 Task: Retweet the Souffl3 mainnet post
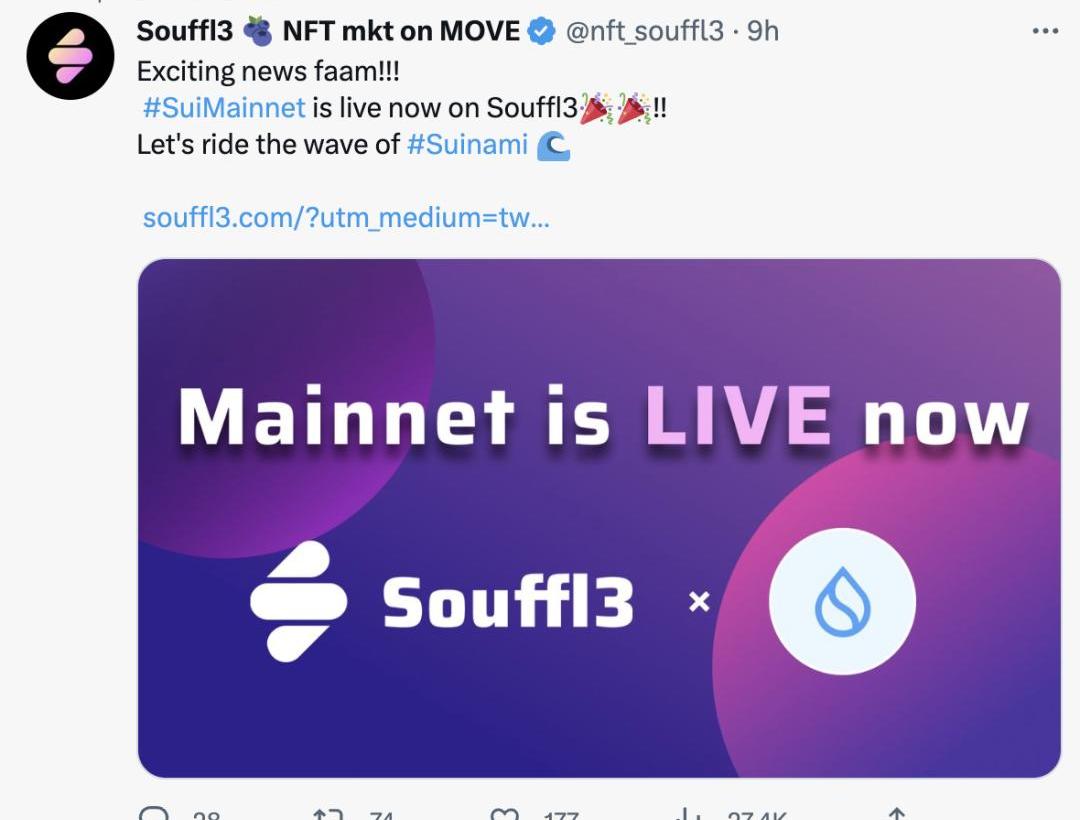(x=329, y=814)
